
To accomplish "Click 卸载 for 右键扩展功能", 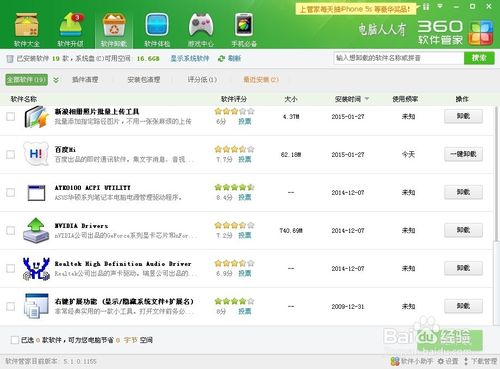I will (x=463, y=306).
